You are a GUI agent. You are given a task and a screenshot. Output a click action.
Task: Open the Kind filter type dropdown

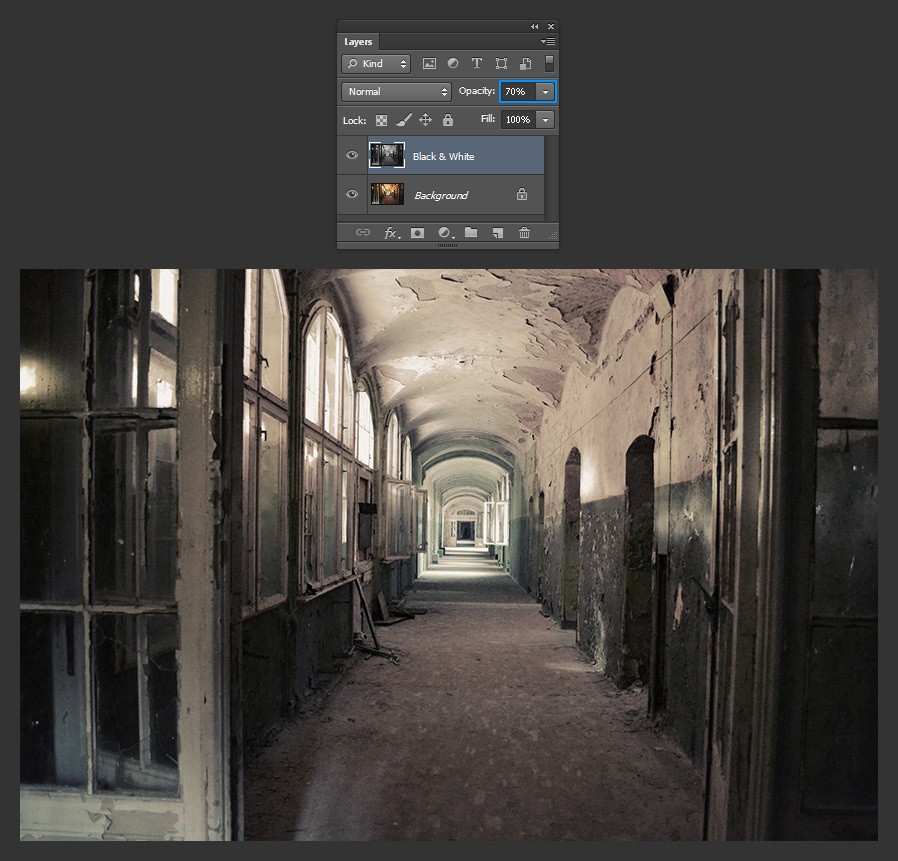[376, 64]
